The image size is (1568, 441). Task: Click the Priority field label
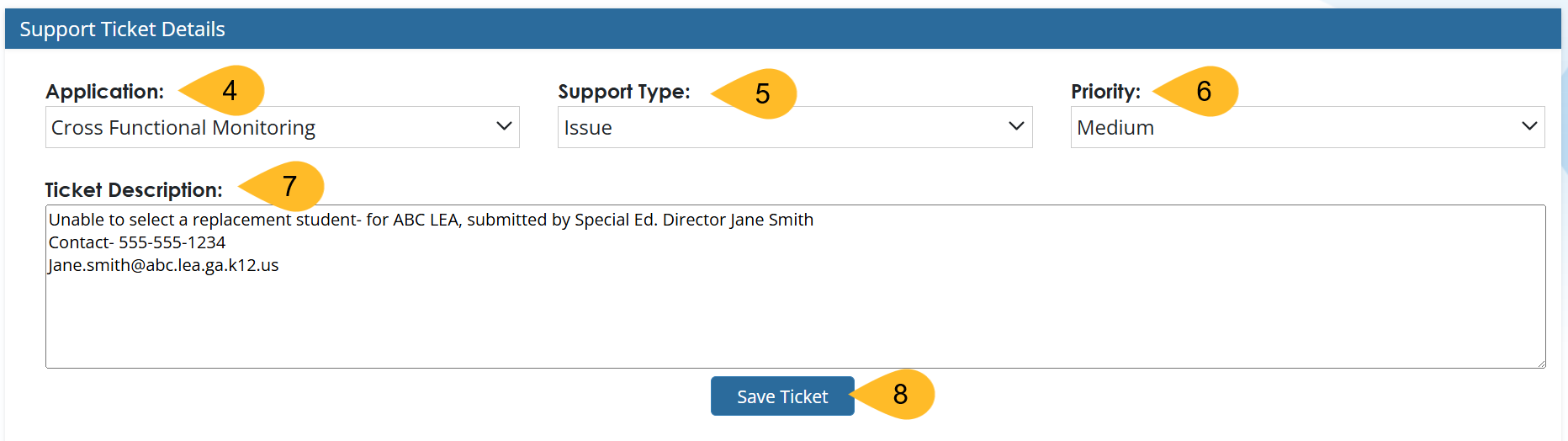pyautogui.click(x=1104, y=92)
